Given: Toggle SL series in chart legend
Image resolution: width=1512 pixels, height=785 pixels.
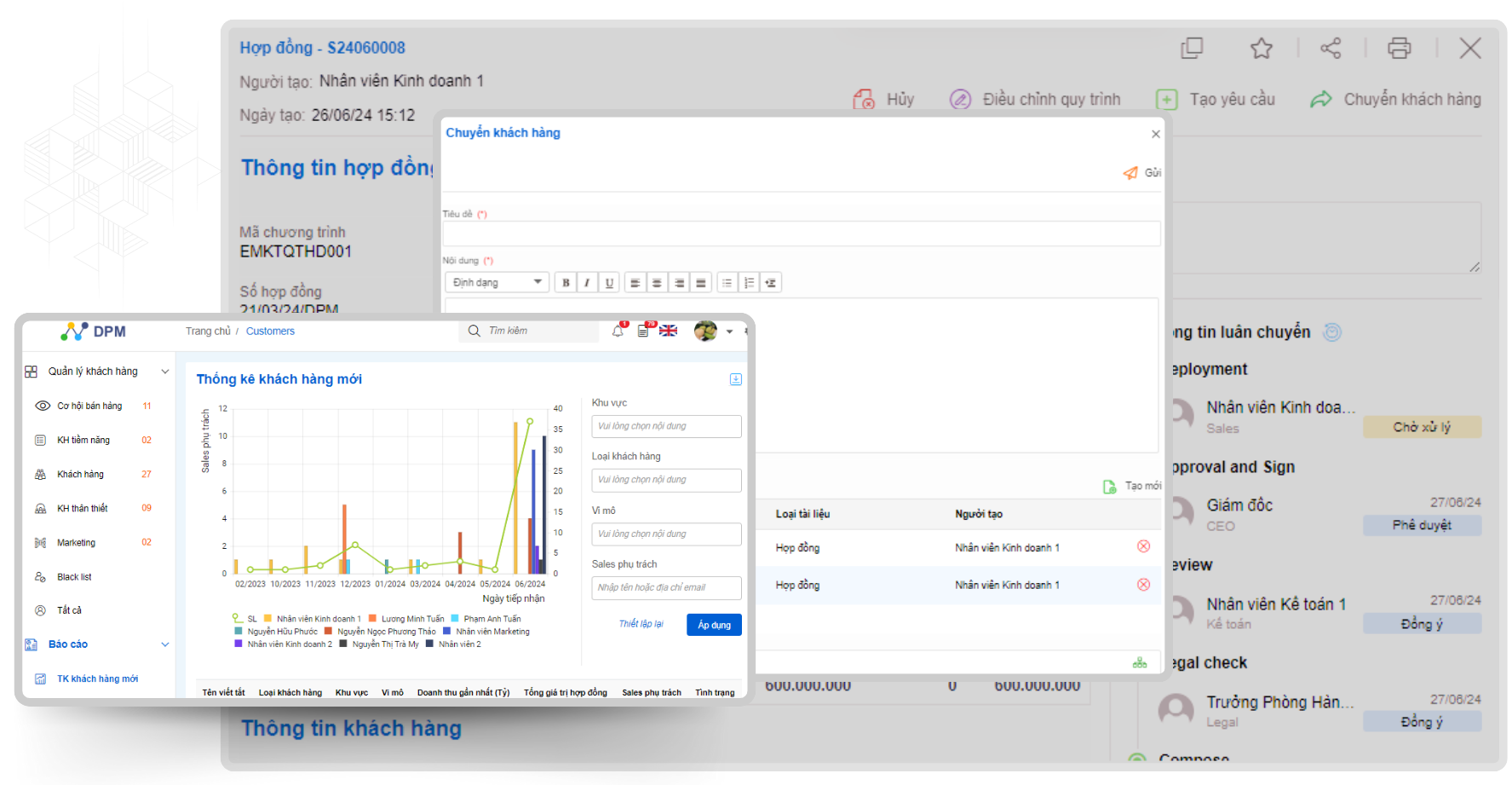Looking at the screenshot, I should pos(244,619).
